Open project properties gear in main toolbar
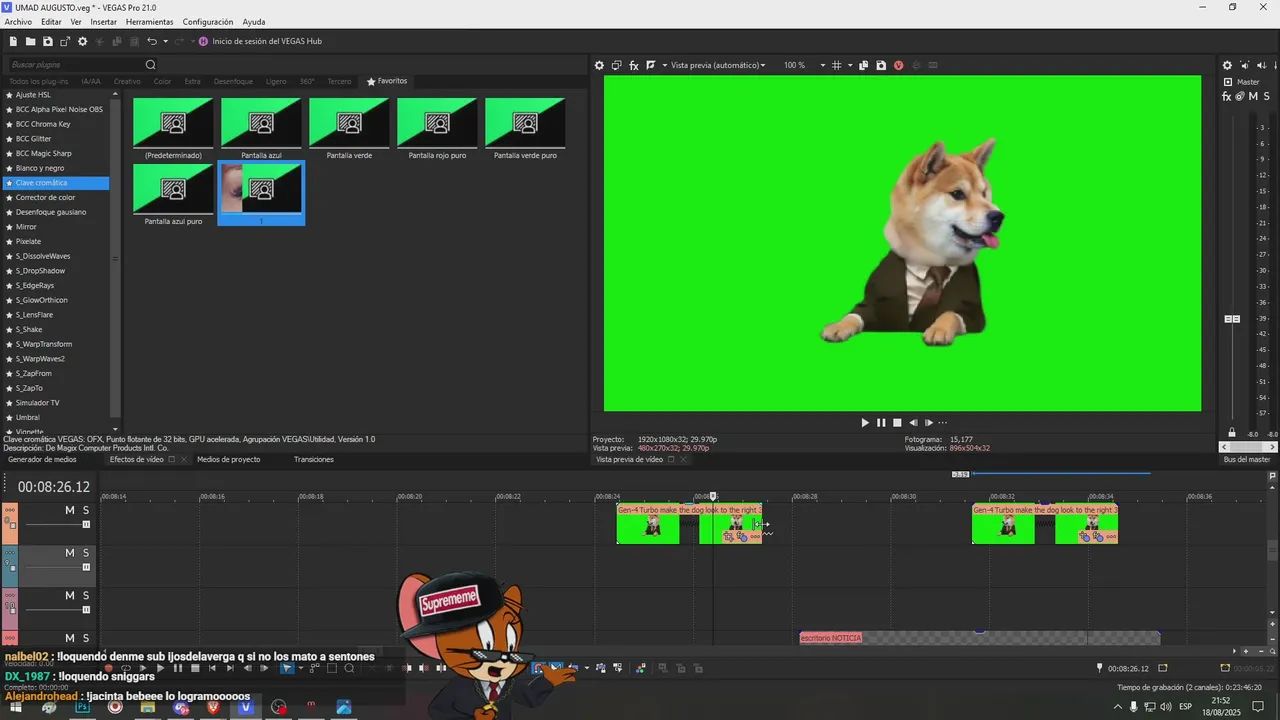Image resolution: width=1280 pixels, height=720 pixels. pos(83,41)
